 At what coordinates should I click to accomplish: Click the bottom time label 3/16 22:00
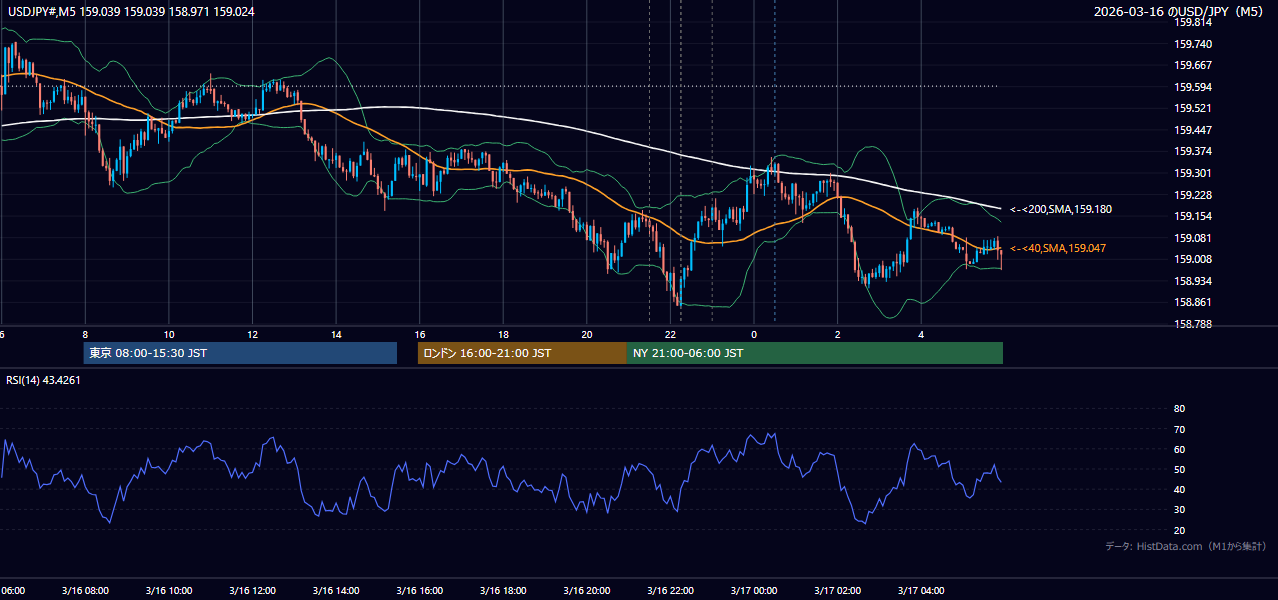(671, 591)
